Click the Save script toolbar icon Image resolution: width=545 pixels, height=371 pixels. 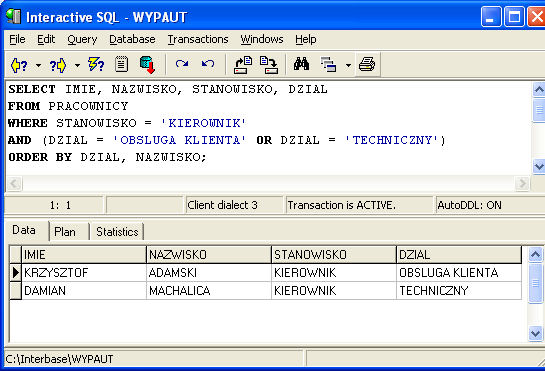click(x=269, y=65)
